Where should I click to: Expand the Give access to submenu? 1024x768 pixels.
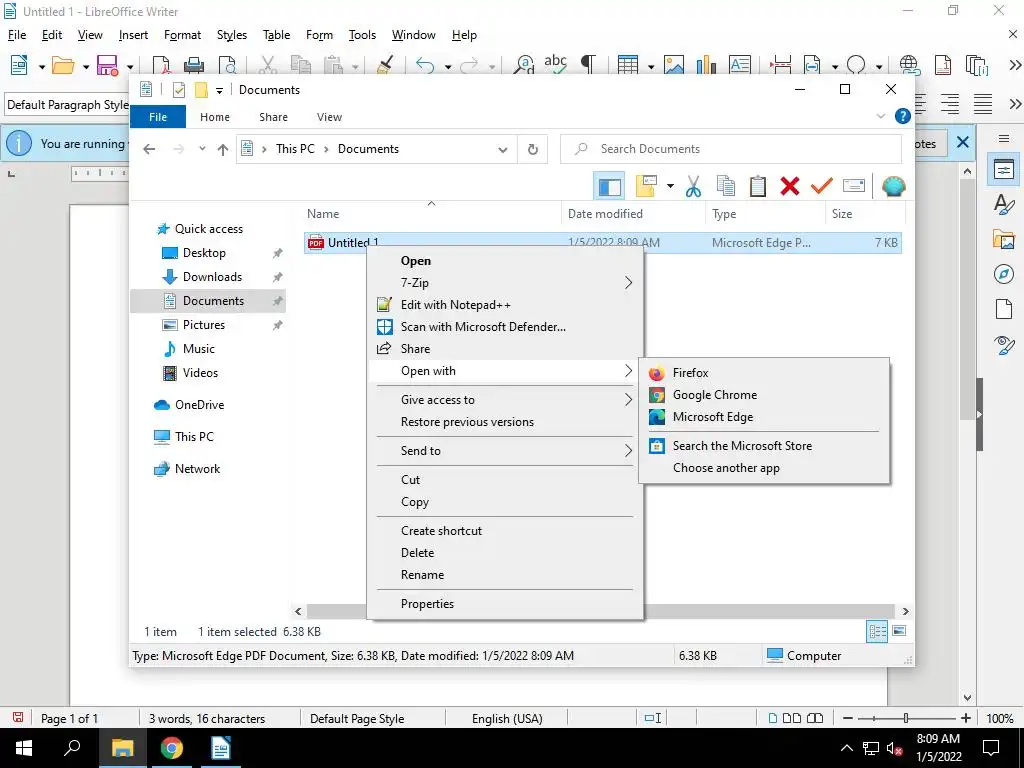[505, 400]
